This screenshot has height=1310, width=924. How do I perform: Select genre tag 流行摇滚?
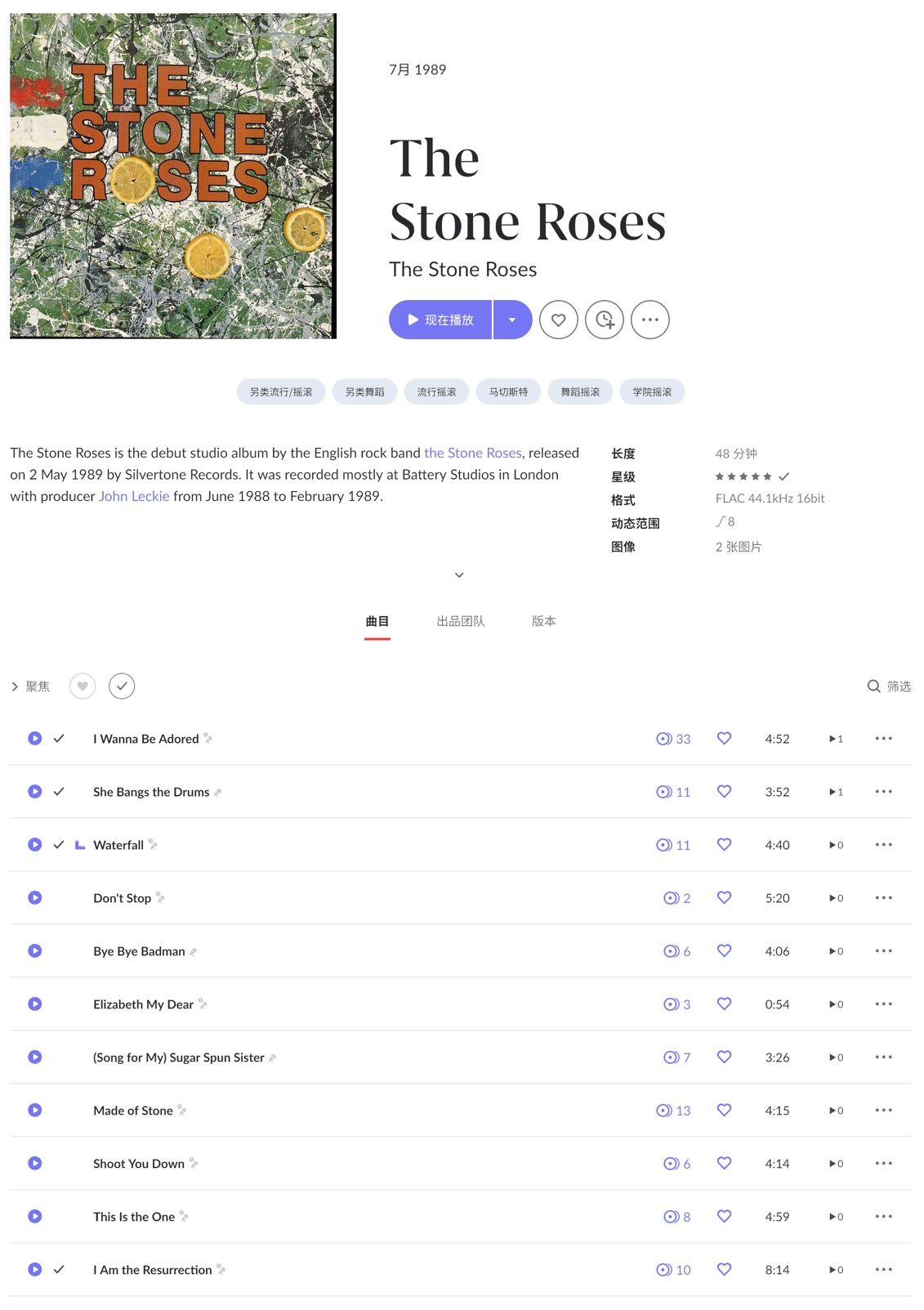[436, 391]
